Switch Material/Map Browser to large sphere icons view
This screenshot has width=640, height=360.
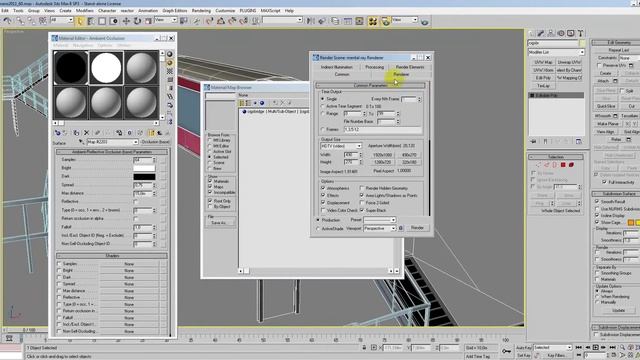click(262, 103)
